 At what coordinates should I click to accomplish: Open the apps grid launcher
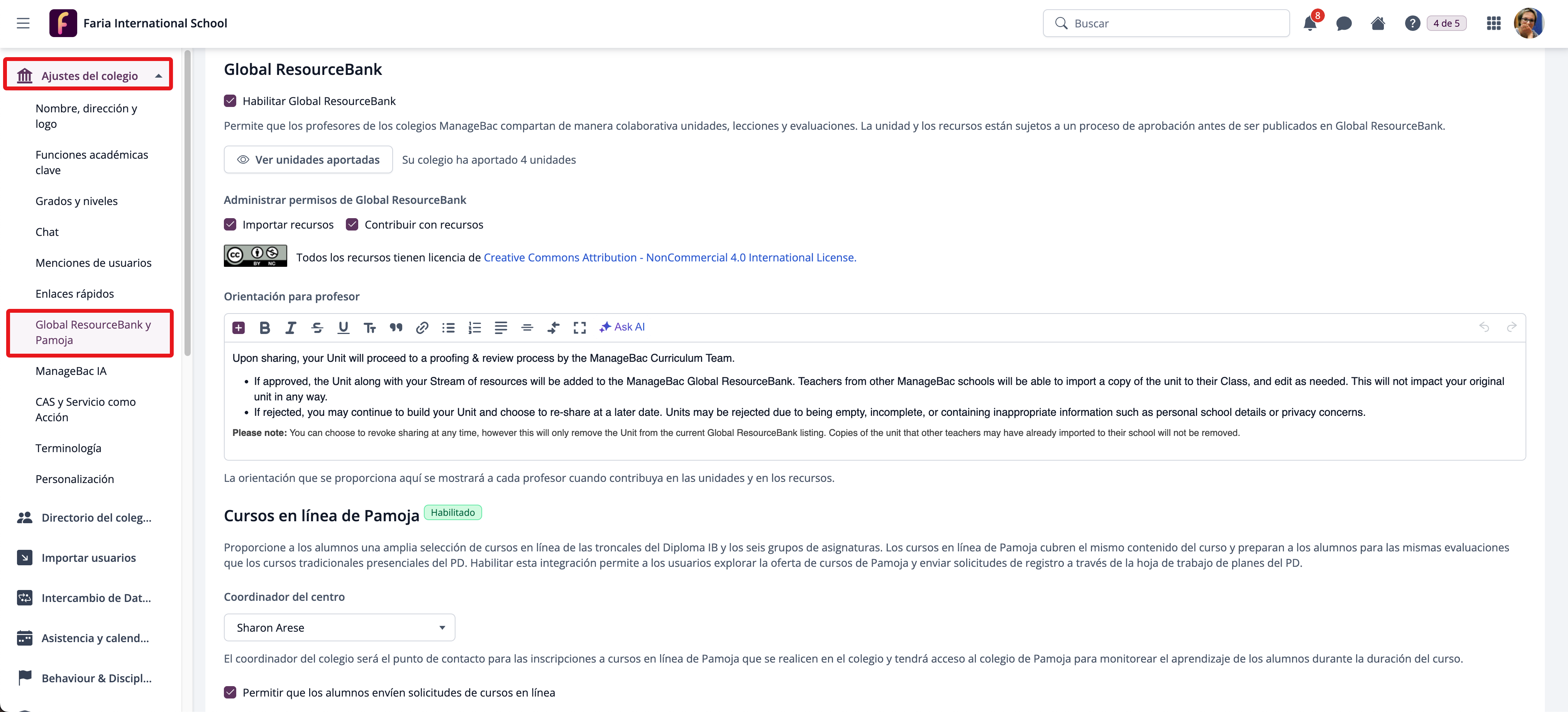(x=1493, y=24)
